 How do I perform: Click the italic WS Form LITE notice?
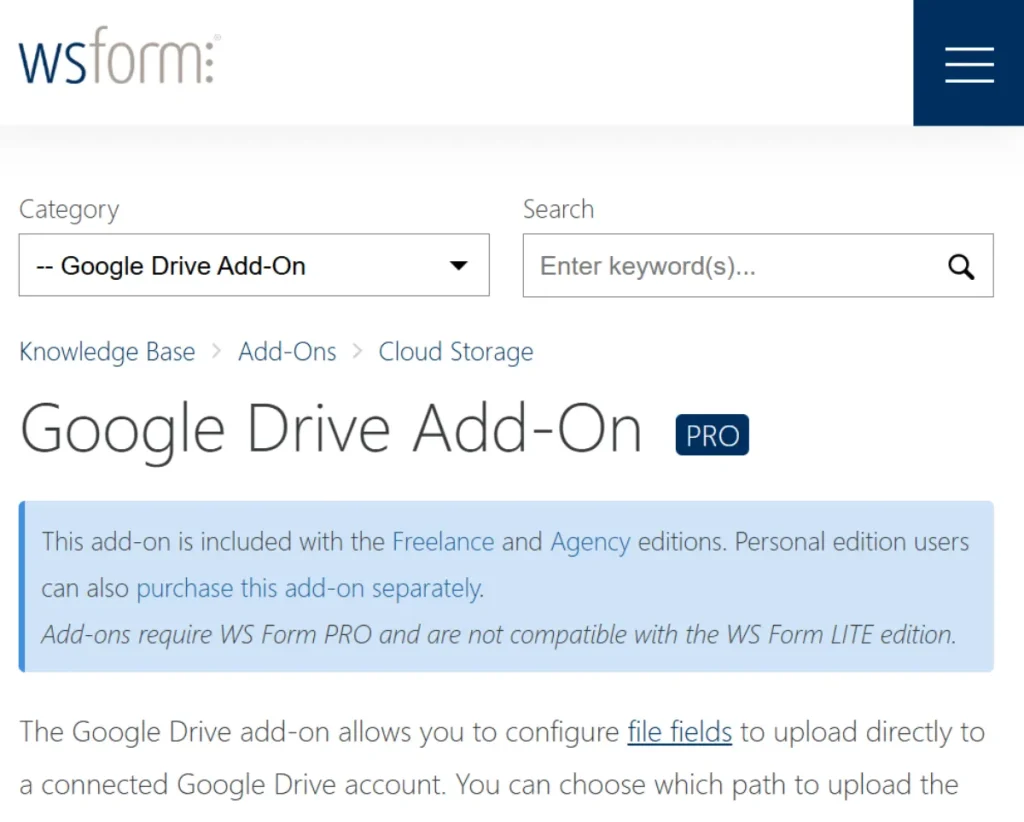click(x=499, y=635)
